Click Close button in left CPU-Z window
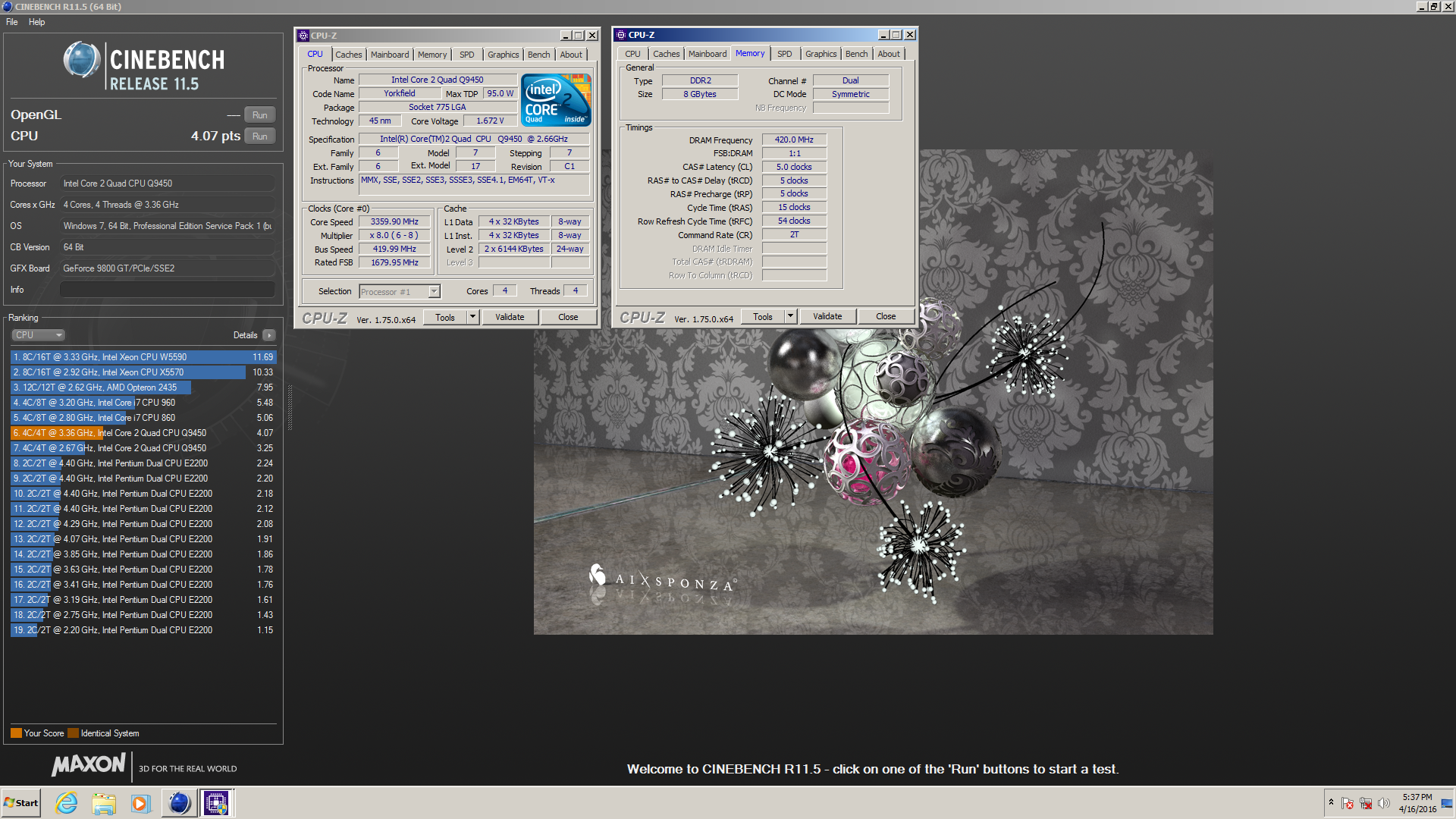Image resolution: width=1456 pixels, height=819 pixels. (x=568, y=317)
